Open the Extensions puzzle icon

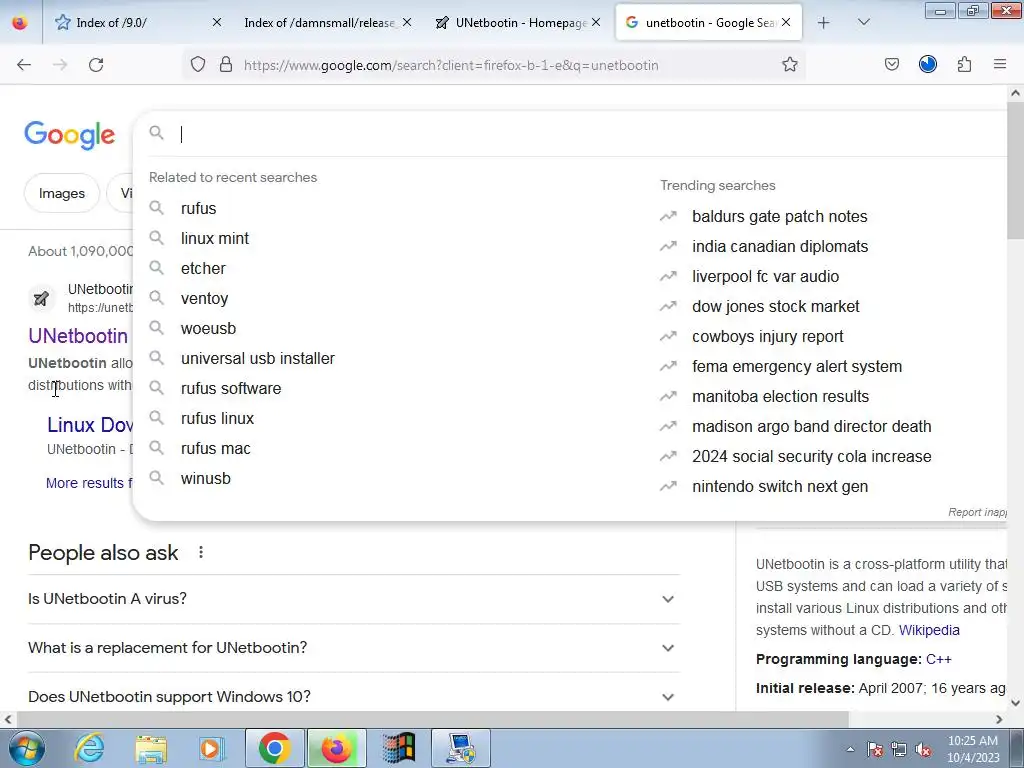point(964,65)
